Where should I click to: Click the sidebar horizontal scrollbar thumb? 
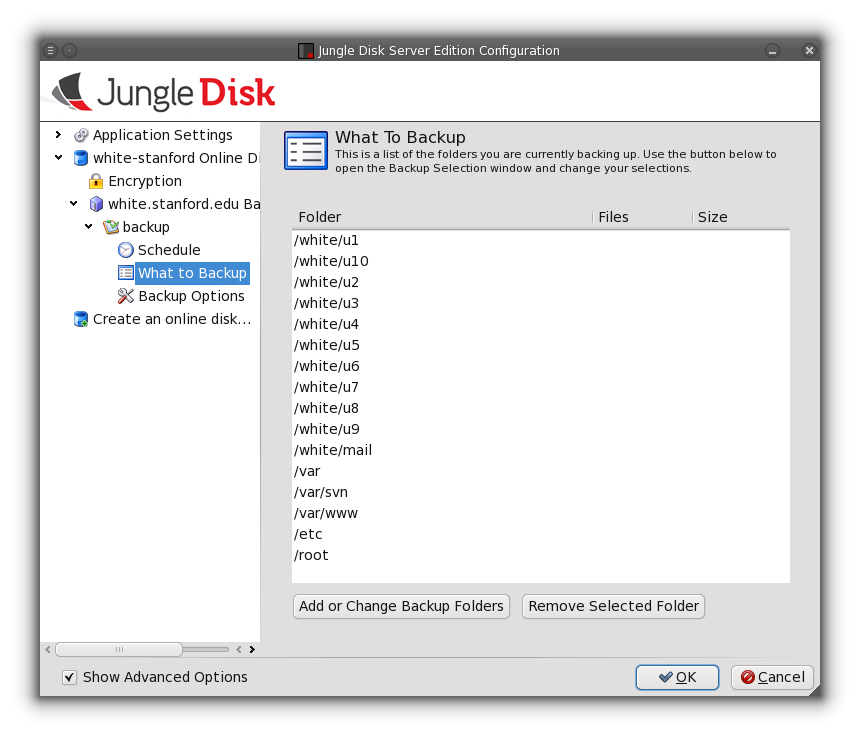coord(118,649)
